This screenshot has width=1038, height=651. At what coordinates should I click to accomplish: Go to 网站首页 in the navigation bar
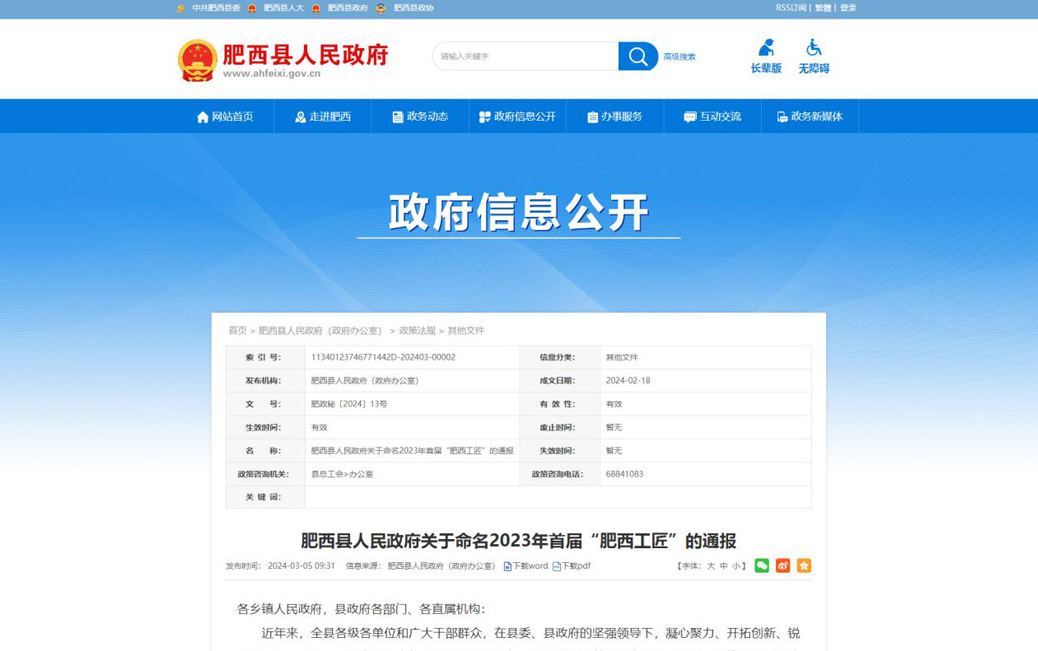225,117
